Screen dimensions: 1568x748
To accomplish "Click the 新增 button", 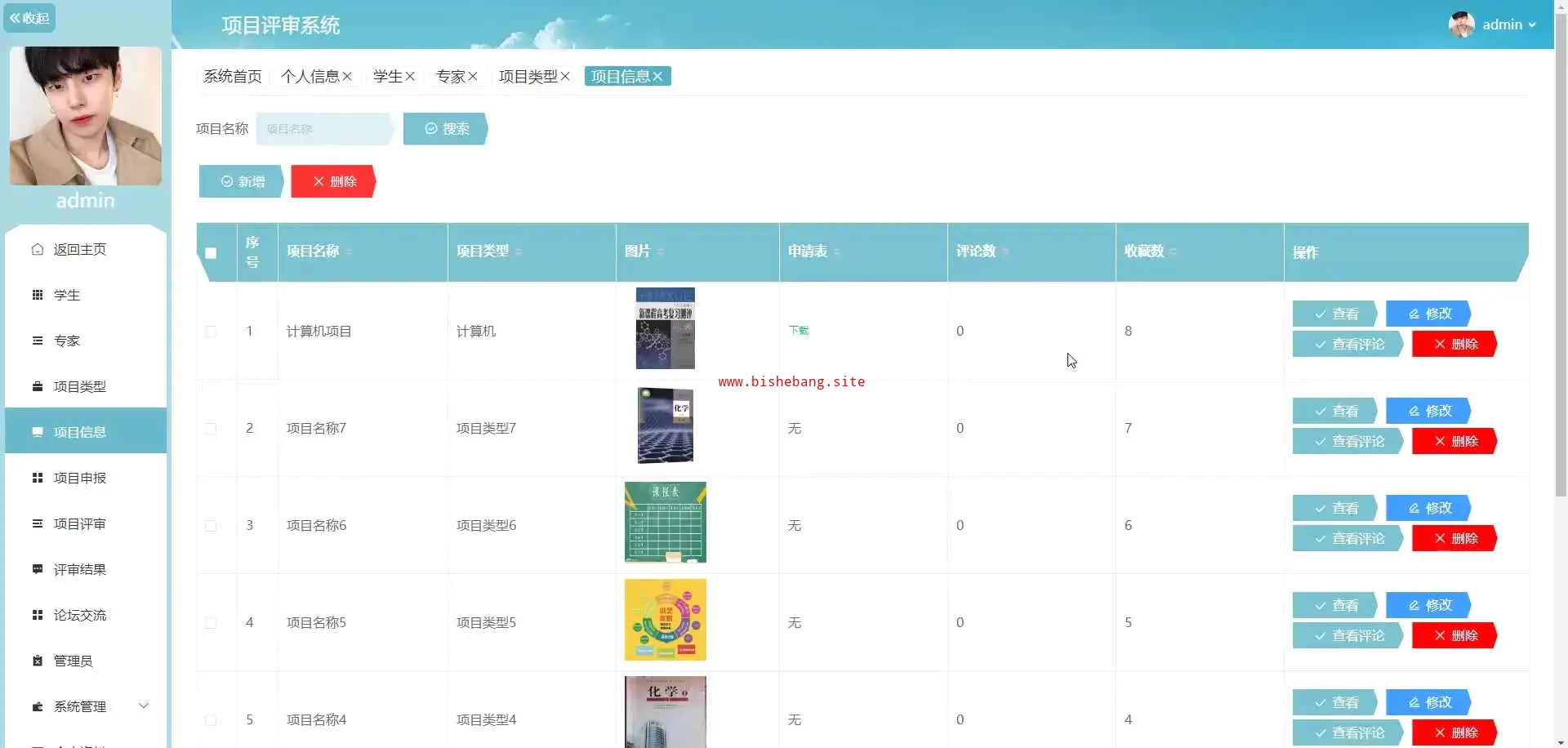I will click(242, 181).
